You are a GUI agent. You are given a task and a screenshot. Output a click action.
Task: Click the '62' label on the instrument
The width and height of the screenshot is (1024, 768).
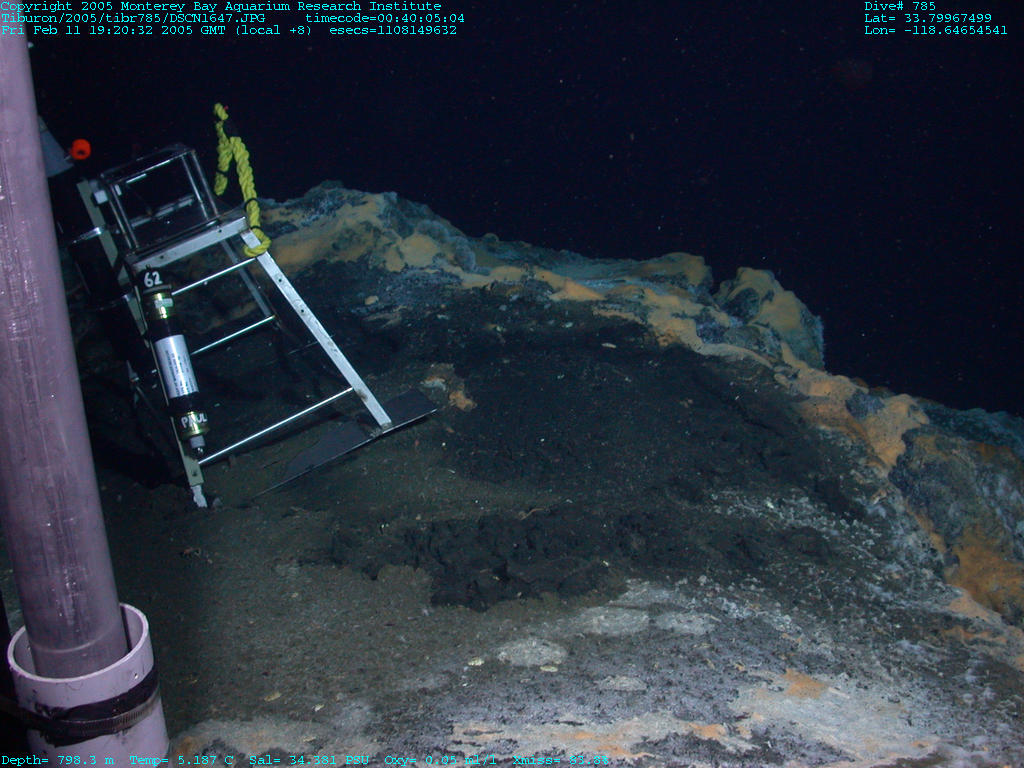pos(152,279)
